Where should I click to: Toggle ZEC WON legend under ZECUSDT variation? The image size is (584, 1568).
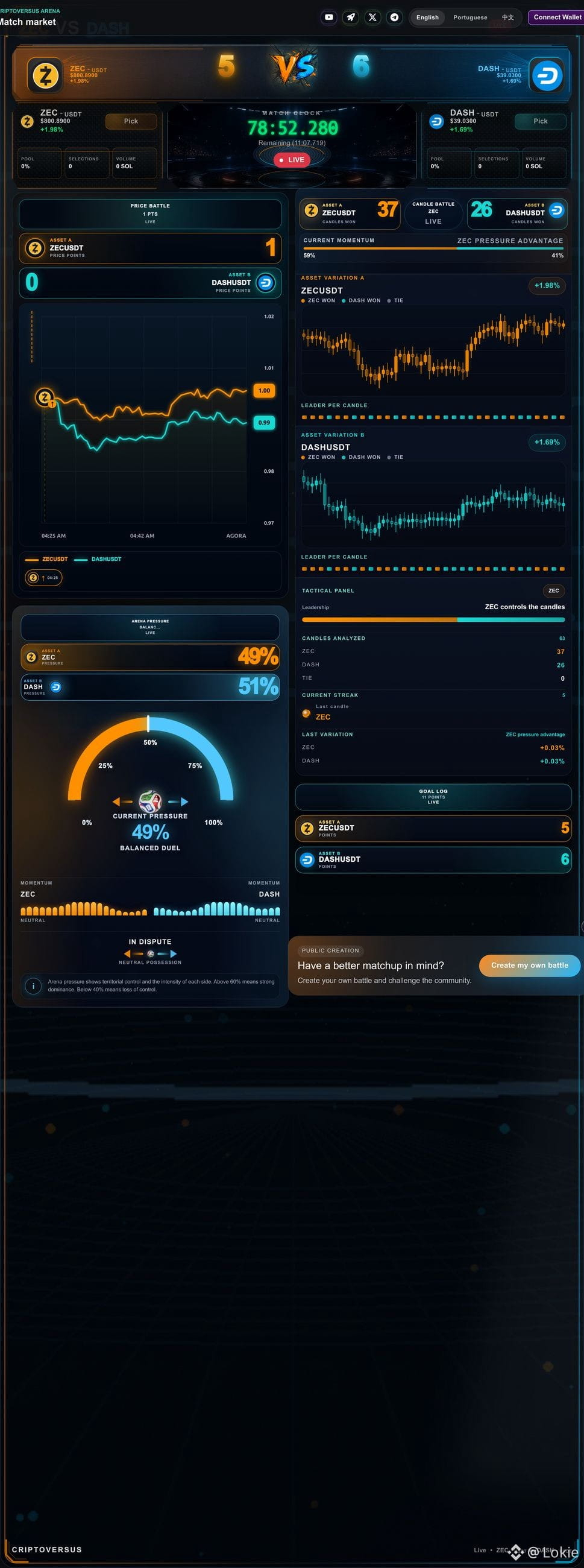[x=318, y=300]
